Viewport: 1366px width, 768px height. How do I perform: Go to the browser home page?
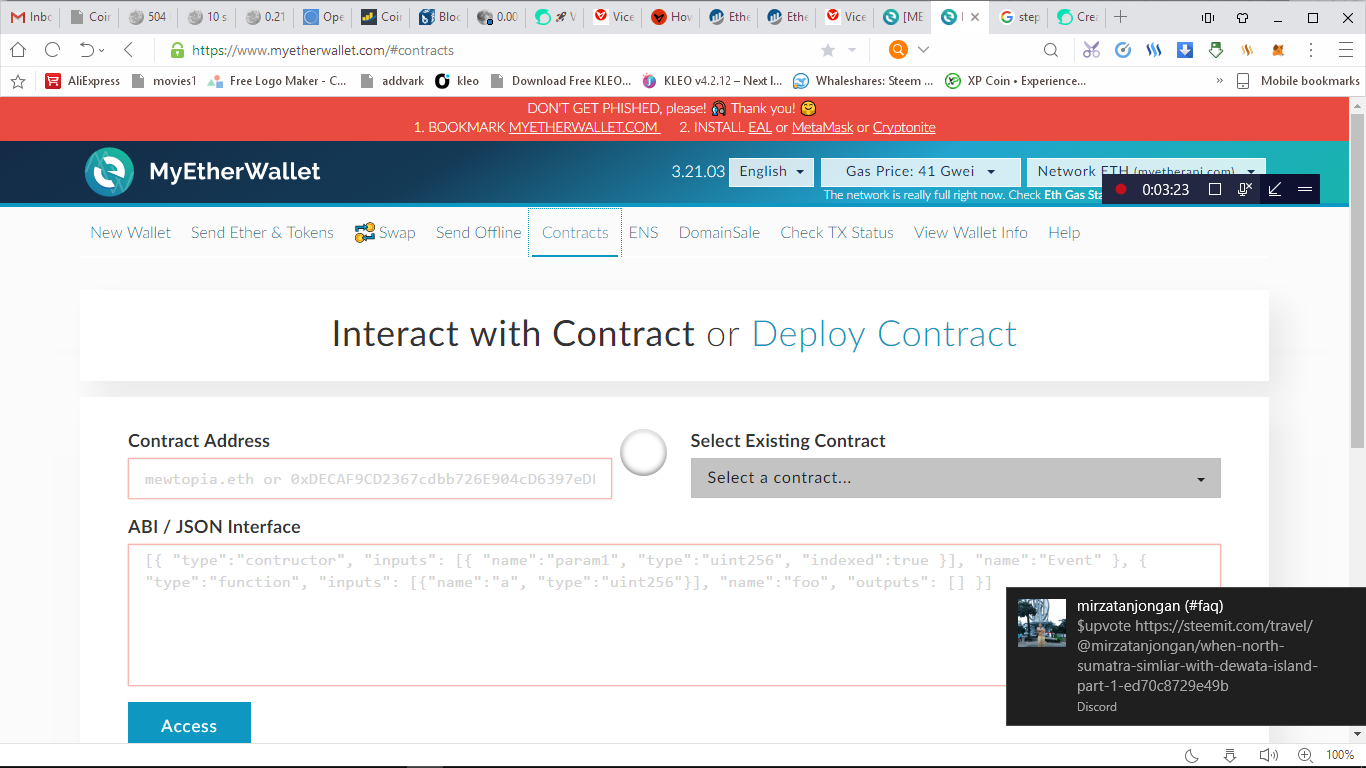coord(18,50)
